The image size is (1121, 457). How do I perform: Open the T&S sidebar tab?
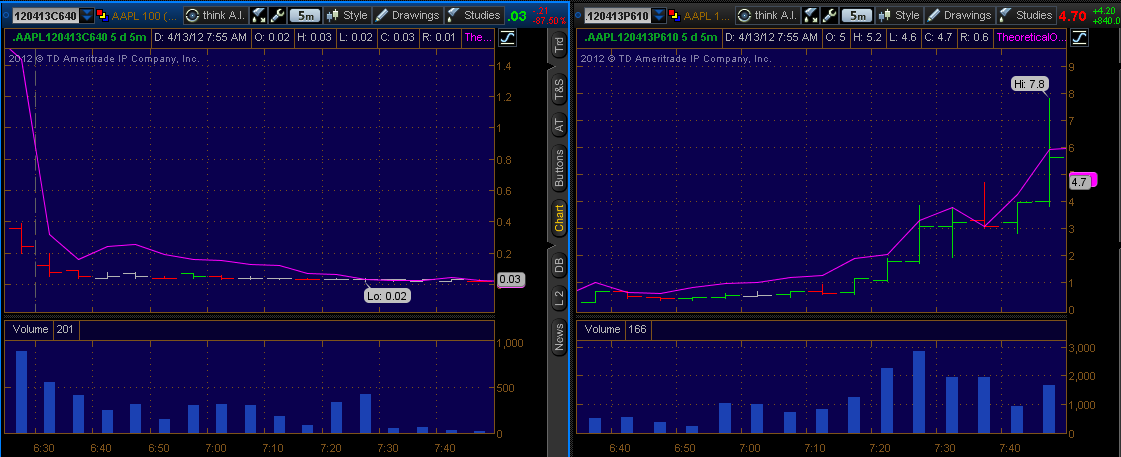(x=558, y=89)
